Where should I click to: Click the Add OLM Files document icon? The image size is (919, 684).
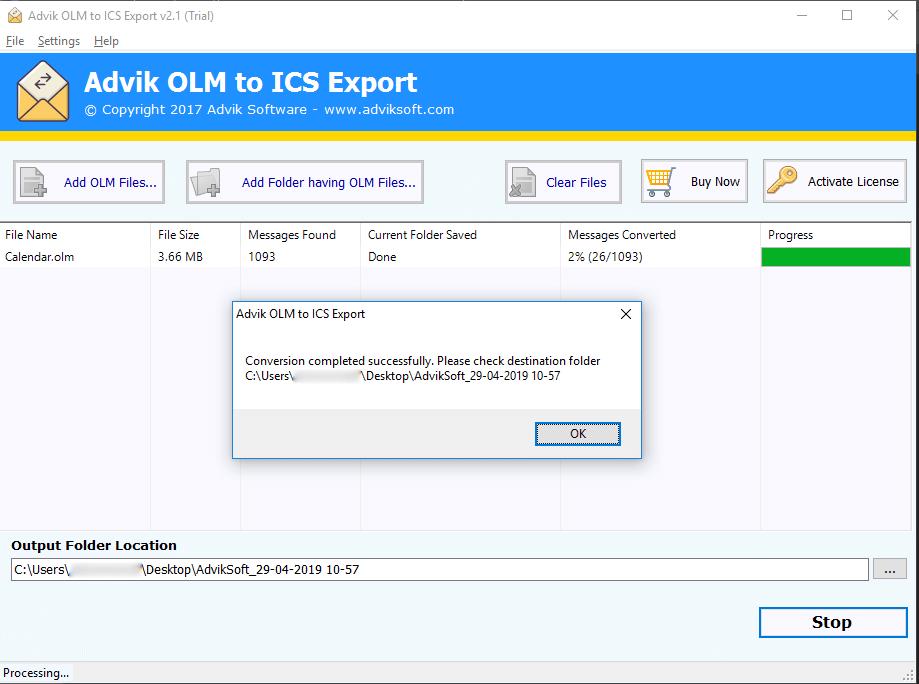click(33, 182)
